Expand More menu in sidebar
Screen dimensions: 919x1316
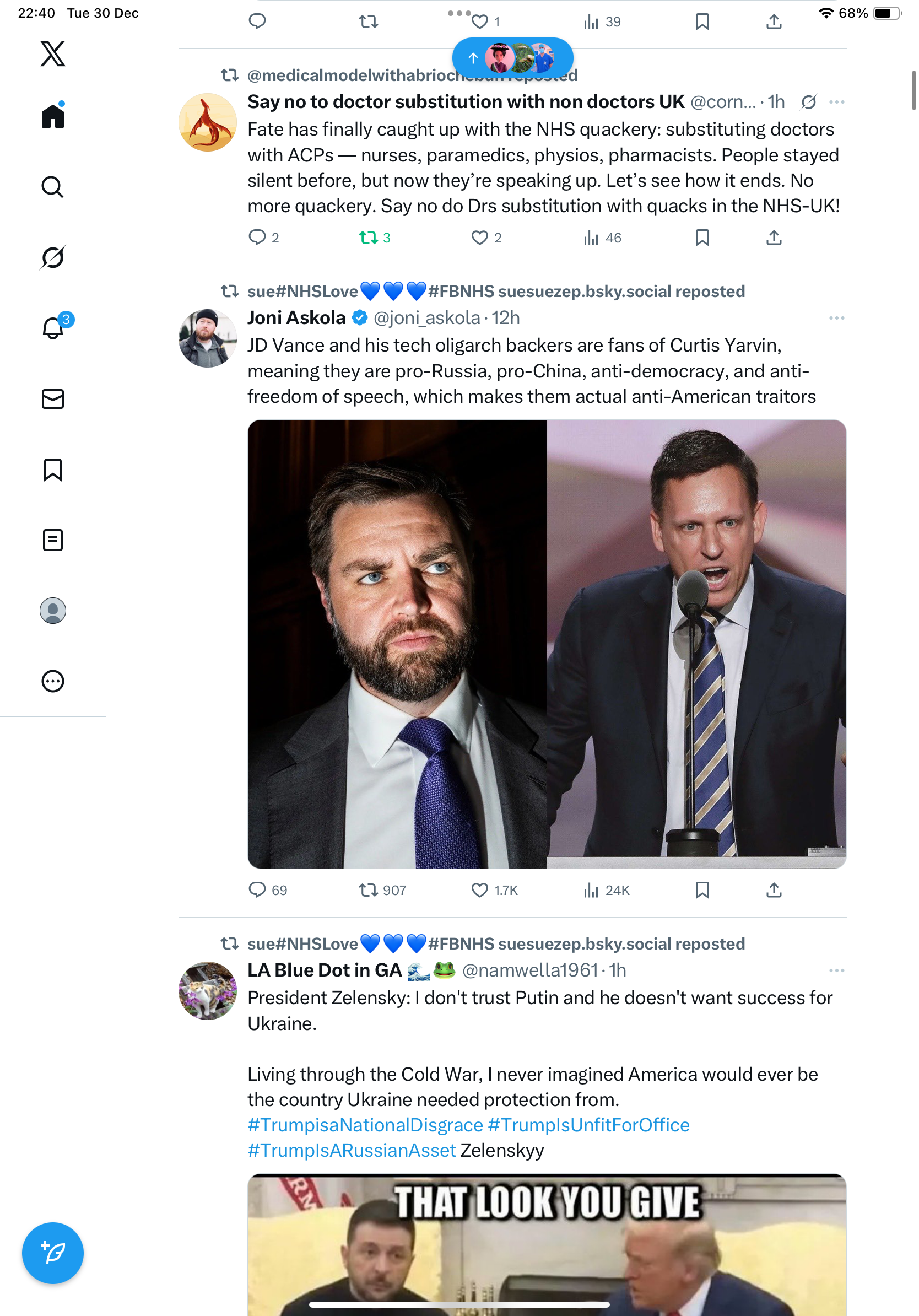click(x=53, y=682)
